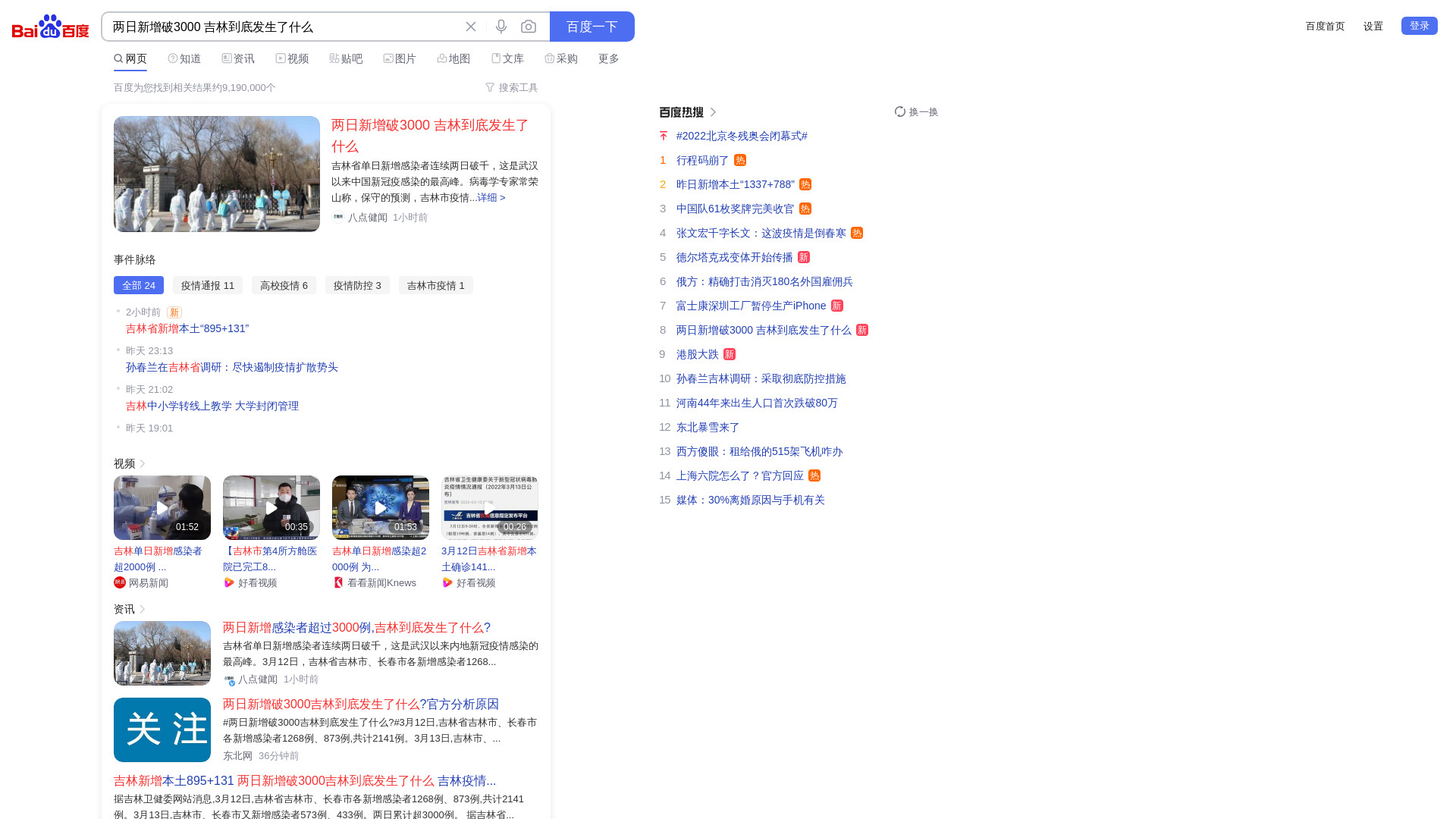Click 八点健闻 source icon in top result
1456x819 pixels.
338,217
